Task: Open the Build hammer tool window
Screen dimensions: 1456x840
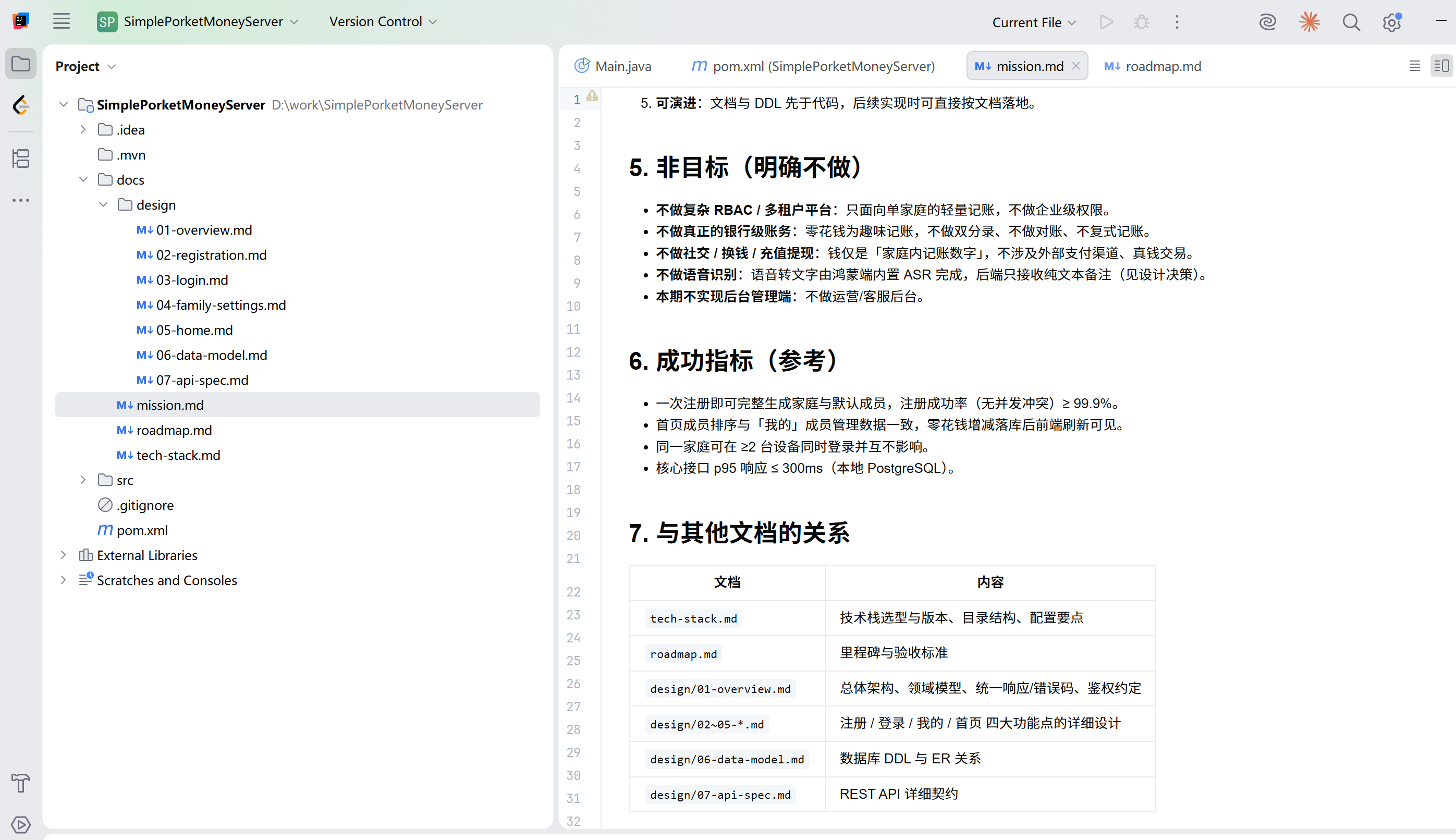Action: click(21, 783)
